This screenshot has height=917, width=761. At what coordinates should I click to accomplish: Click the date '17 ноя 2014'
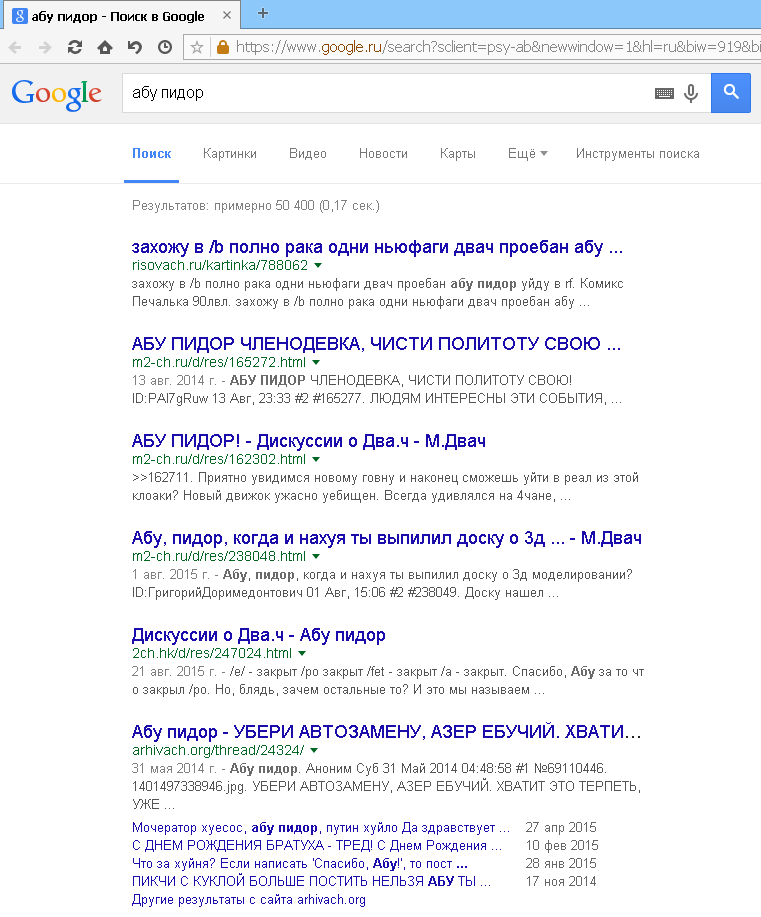561,882
